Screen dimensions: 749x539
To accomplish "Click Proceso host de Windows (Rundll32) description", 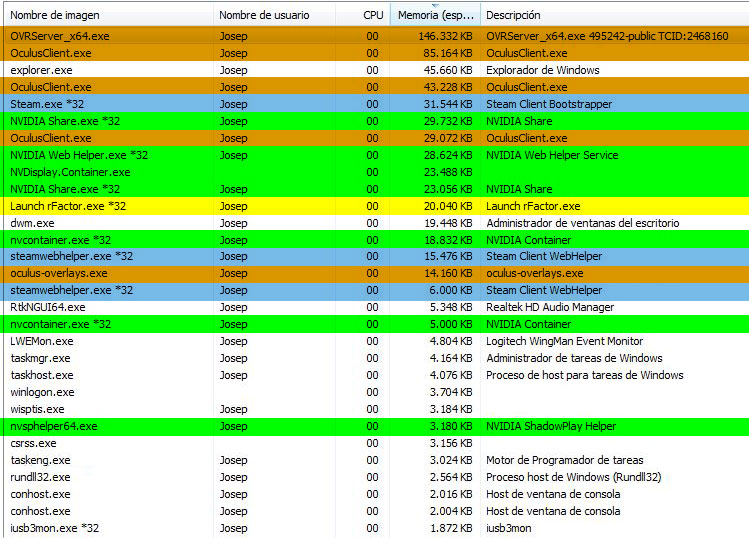I will coord(574,477).
